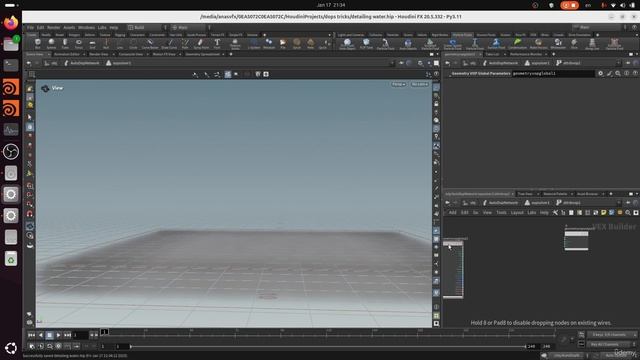Switch to the Tree View tab
The image size is (640, 360).
(x=525, y=194)
